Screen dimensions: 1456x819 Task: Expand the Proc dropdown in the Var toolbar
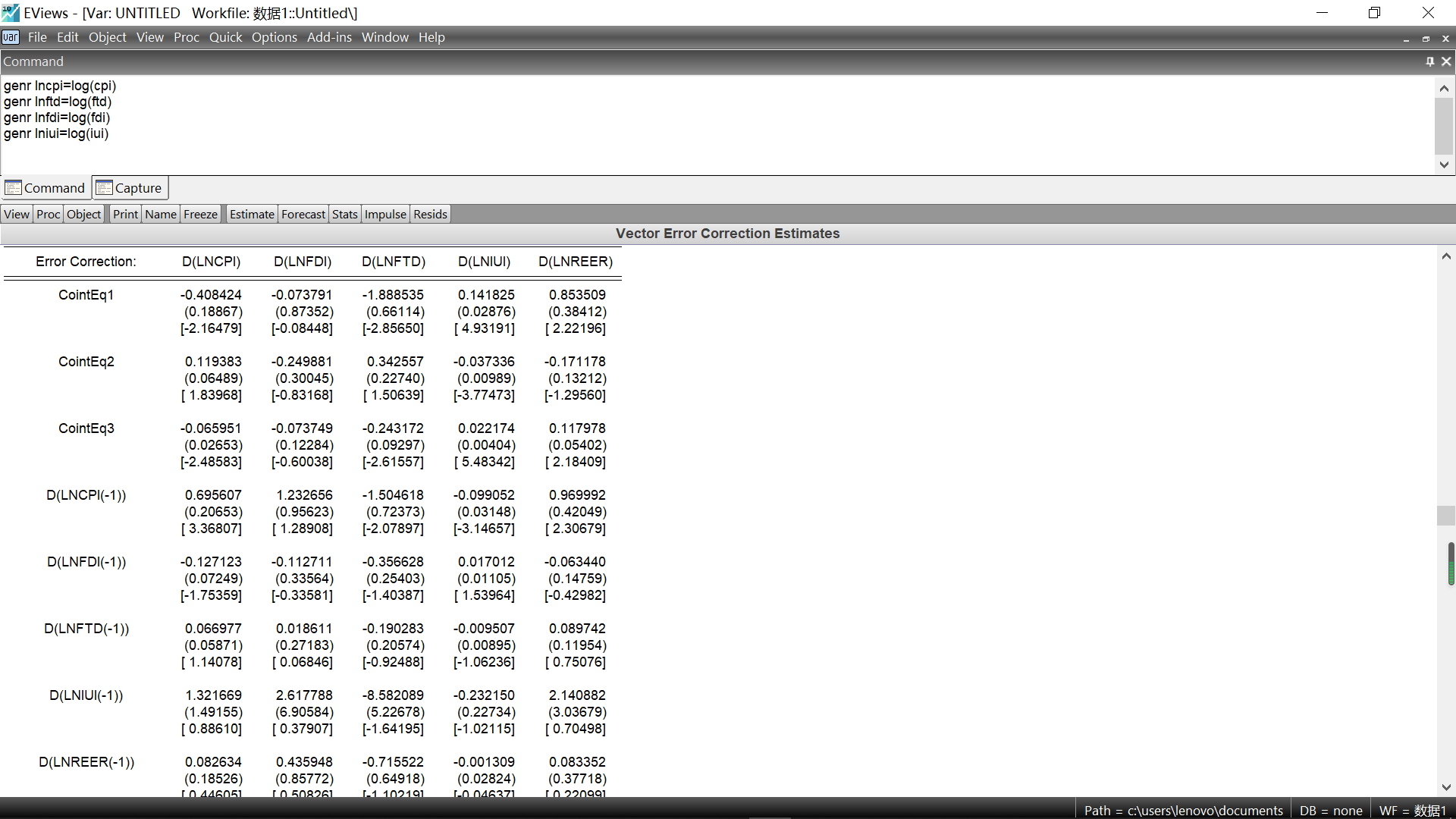[x=48, y=215]
